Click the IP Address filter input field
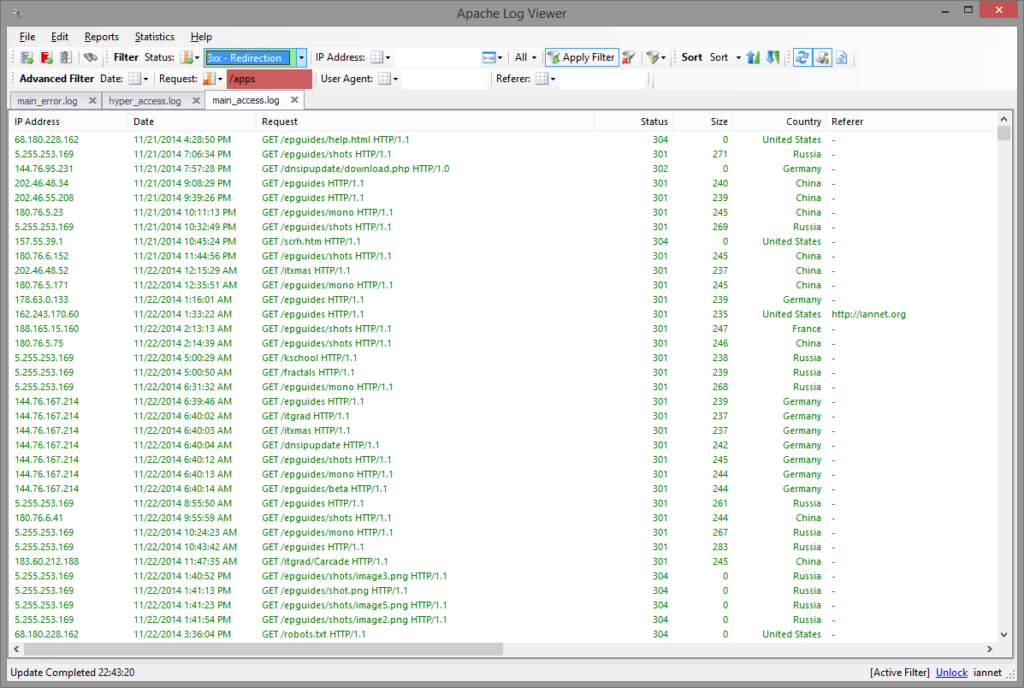Screen dimensions: 1024x688 (436, 57)
